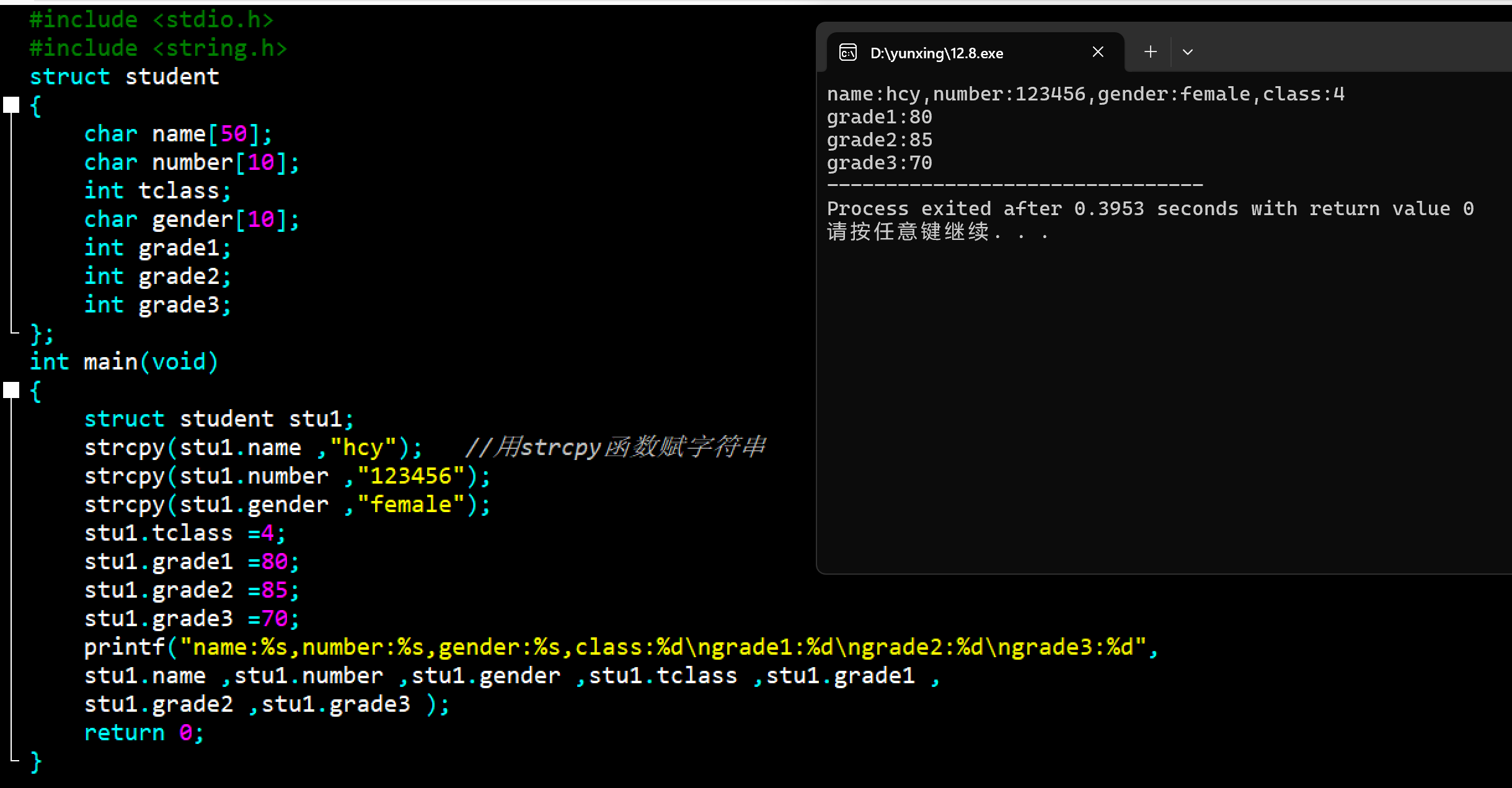
Task: Click the "female" string literal
Action: 411,505
